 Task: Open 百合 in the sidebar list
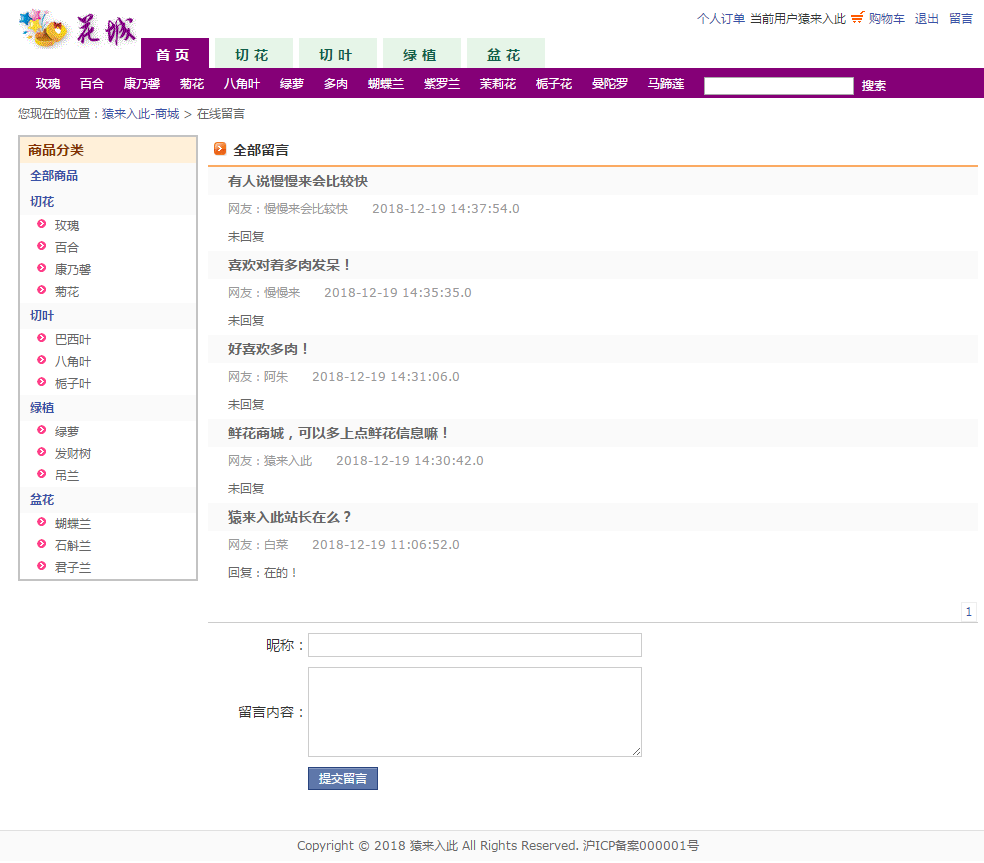click(x=67, y=247)
